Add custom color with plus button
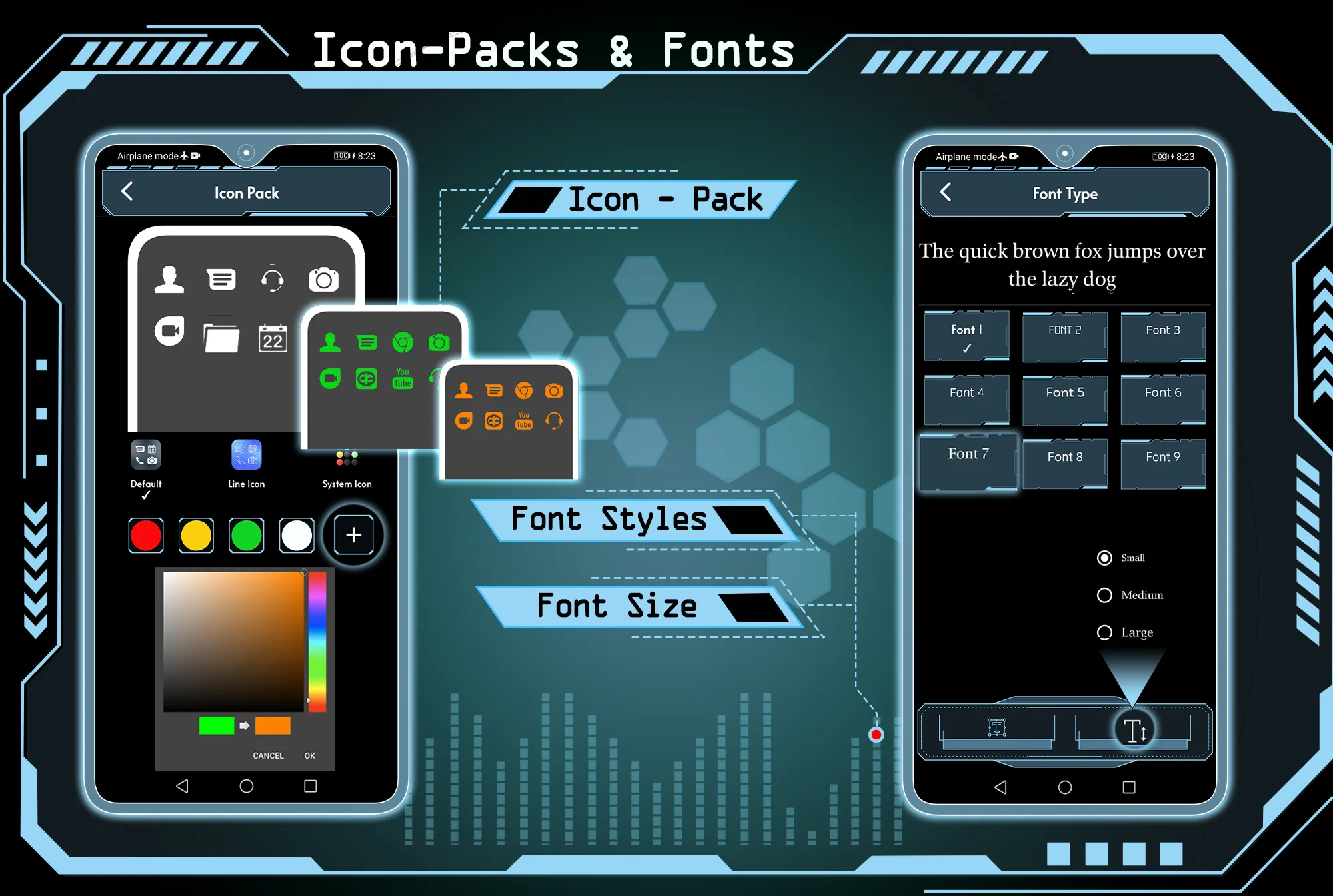This screenshot has width=1333, height=896. pos(354,534)
